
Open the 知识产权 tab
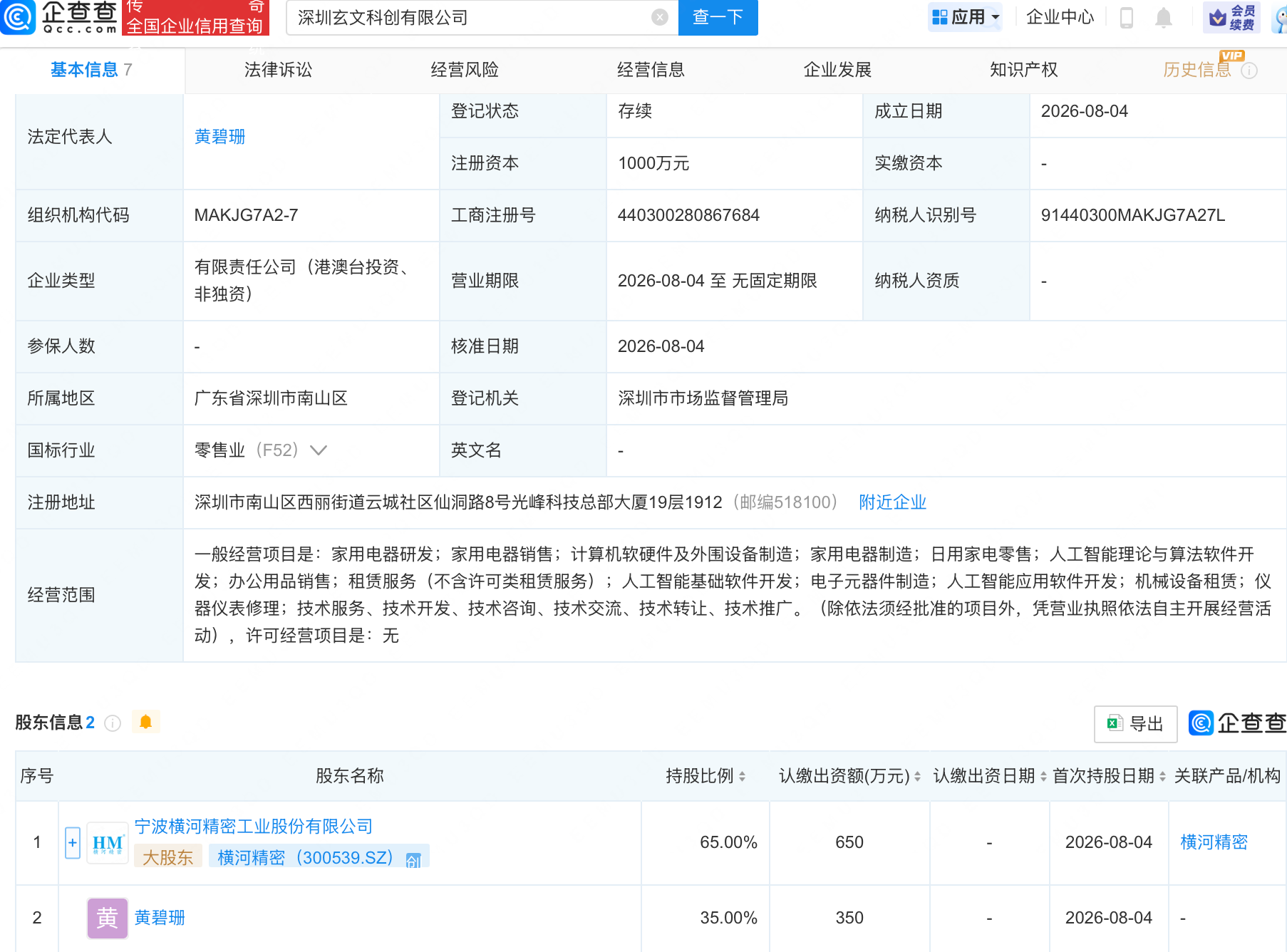tap(1023, 70)
